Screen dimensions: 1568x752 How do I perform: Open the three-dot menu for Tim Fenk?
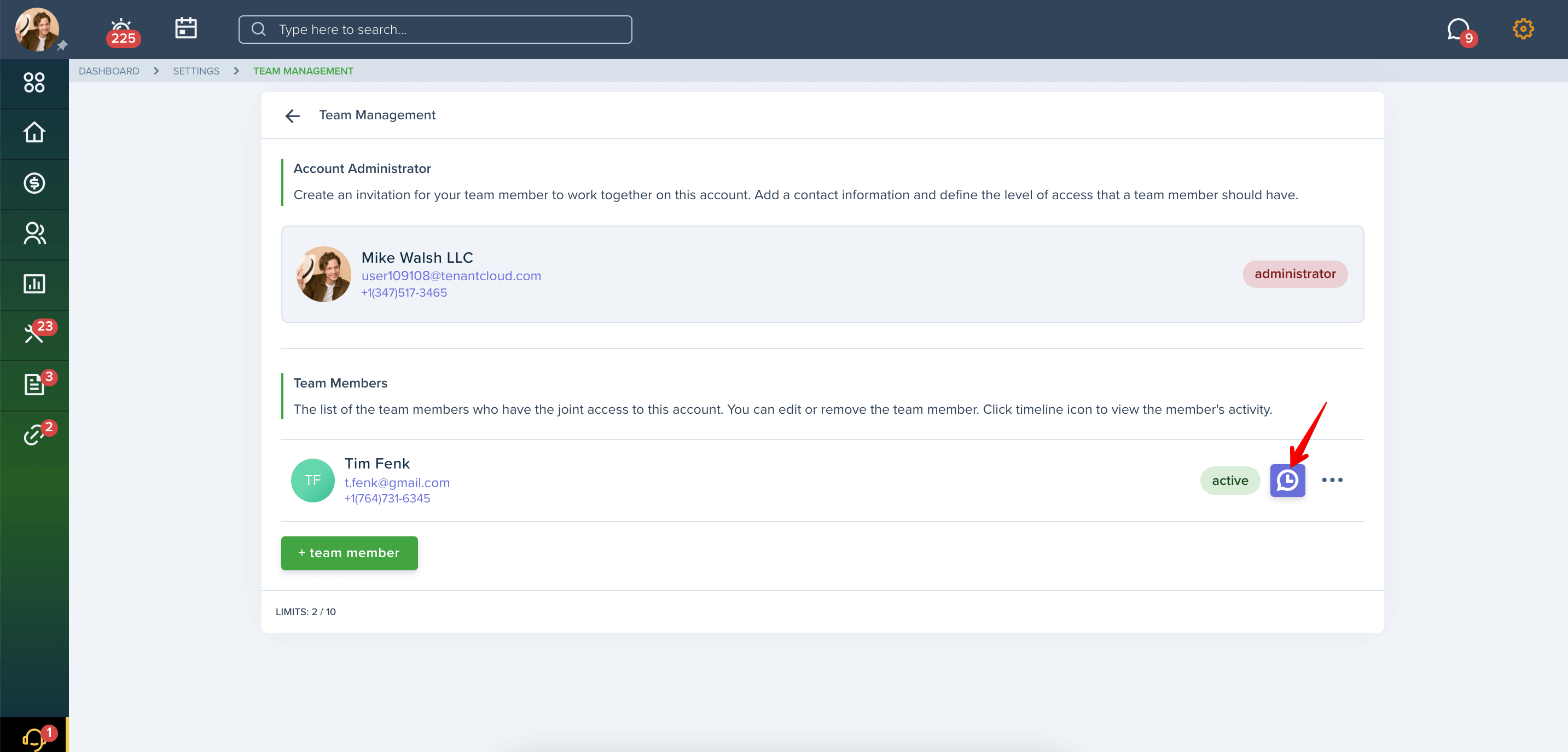pos(1332,480)
